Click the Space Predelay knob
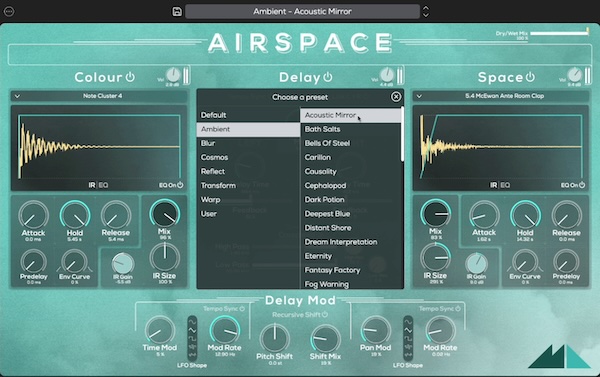 (566, 262)
